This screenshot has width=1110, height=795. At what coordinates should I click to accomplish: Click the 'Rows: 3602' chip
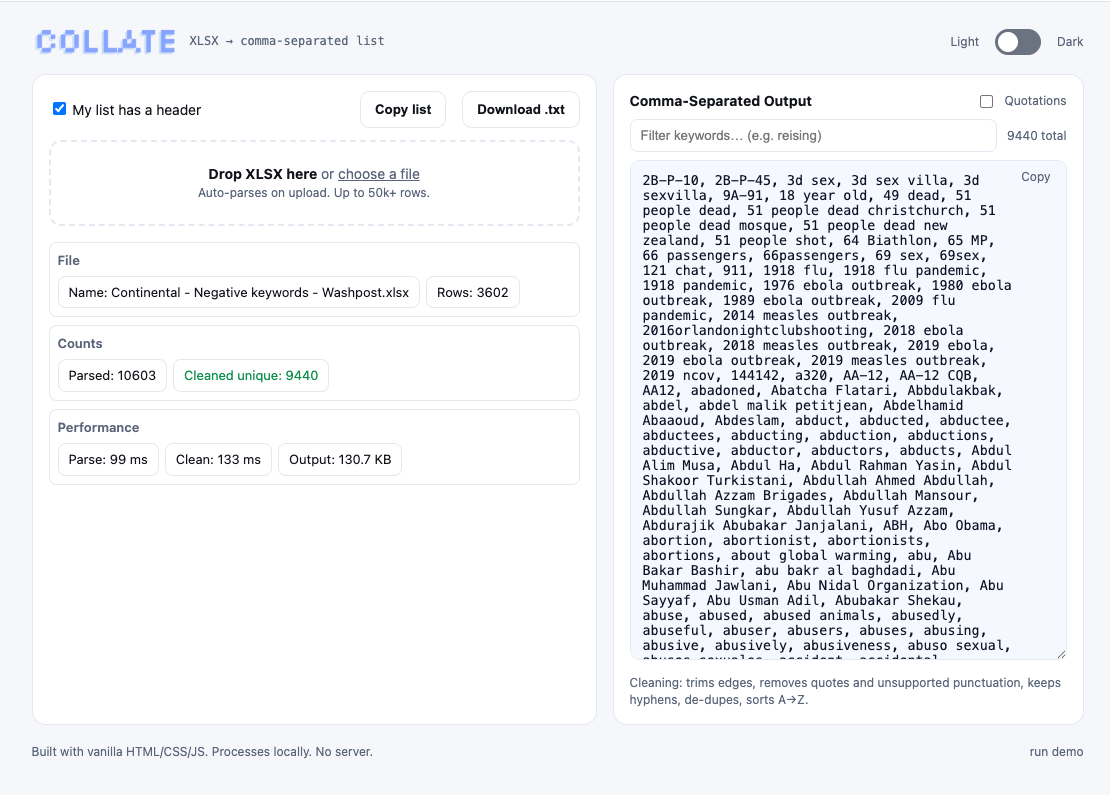[x=472, y=293]
